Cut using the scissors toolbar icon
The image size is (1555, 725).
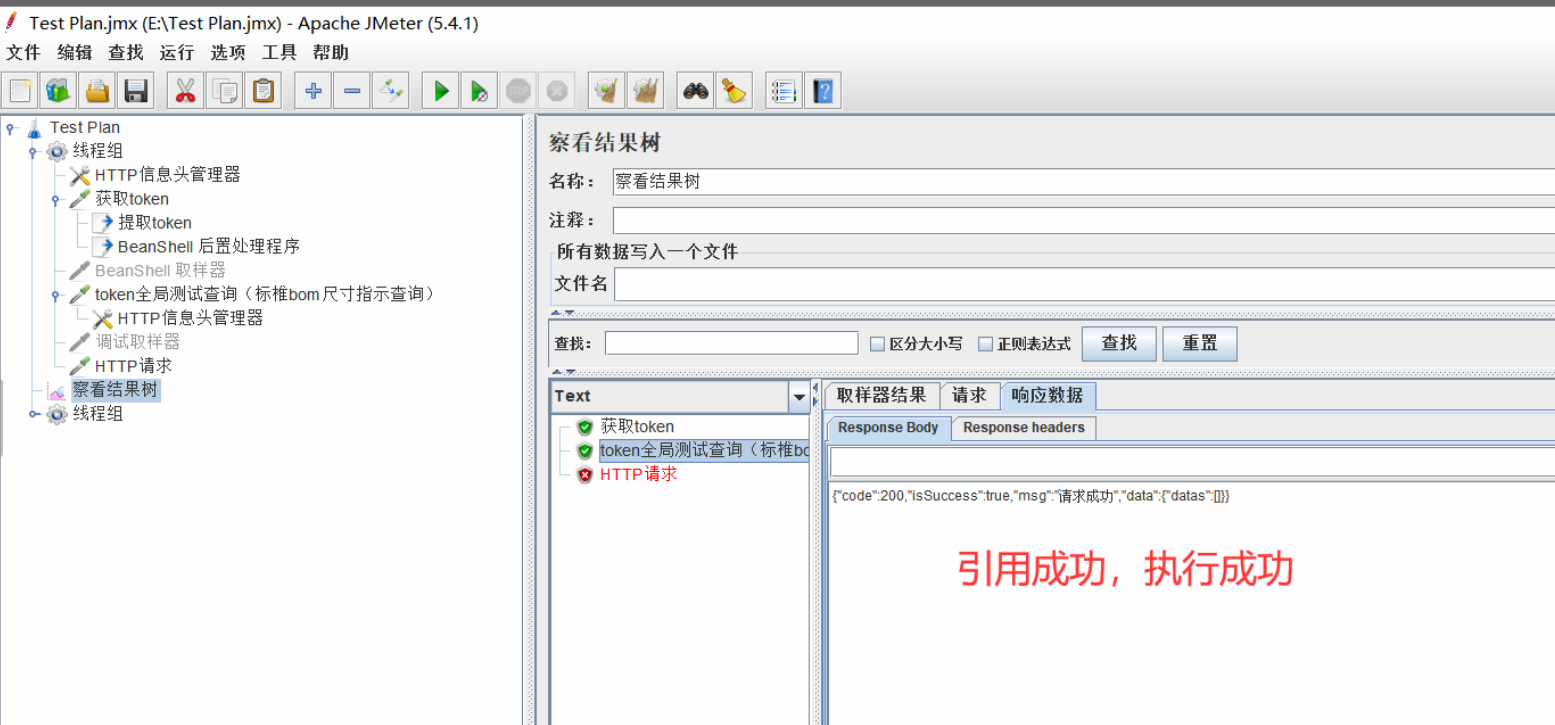click(185, 91)
